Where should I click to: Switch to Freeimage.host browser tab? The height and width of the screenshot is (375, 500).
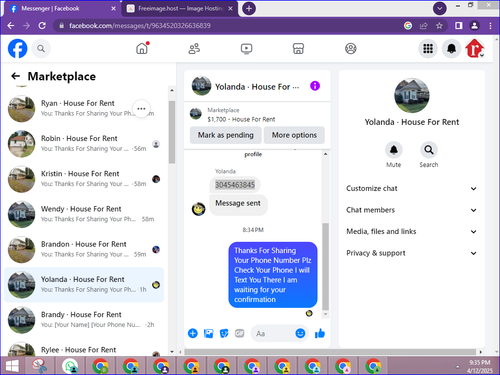(x=180, y=9)
